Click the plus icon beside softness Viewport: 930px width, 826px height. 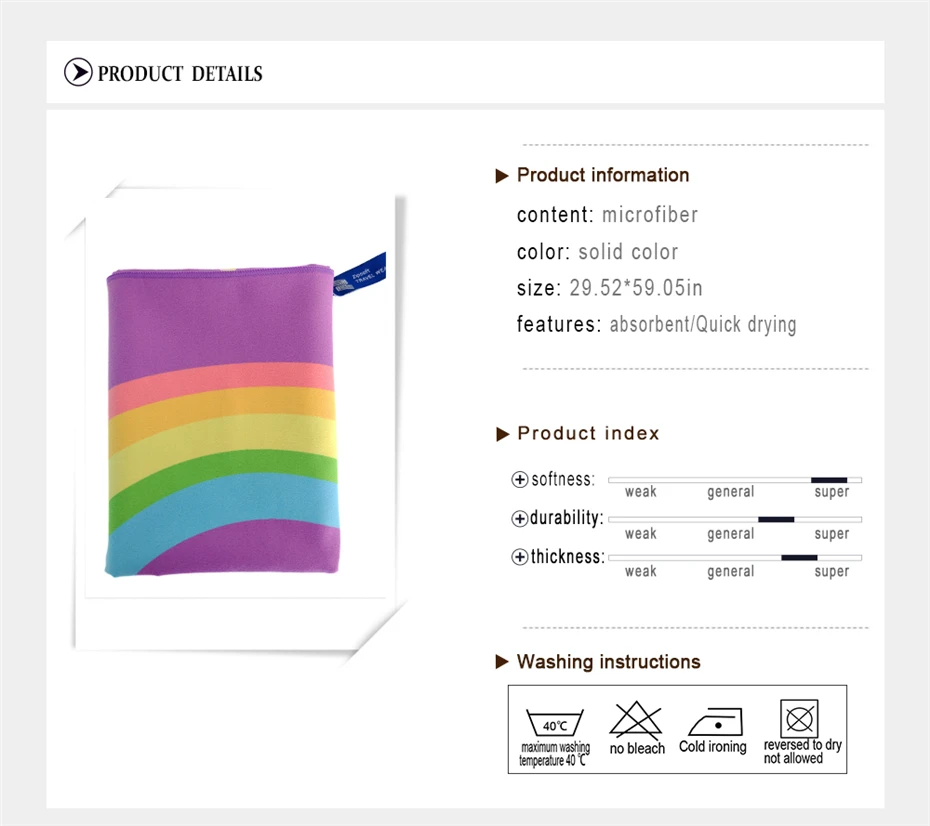(x=520, y=479)
